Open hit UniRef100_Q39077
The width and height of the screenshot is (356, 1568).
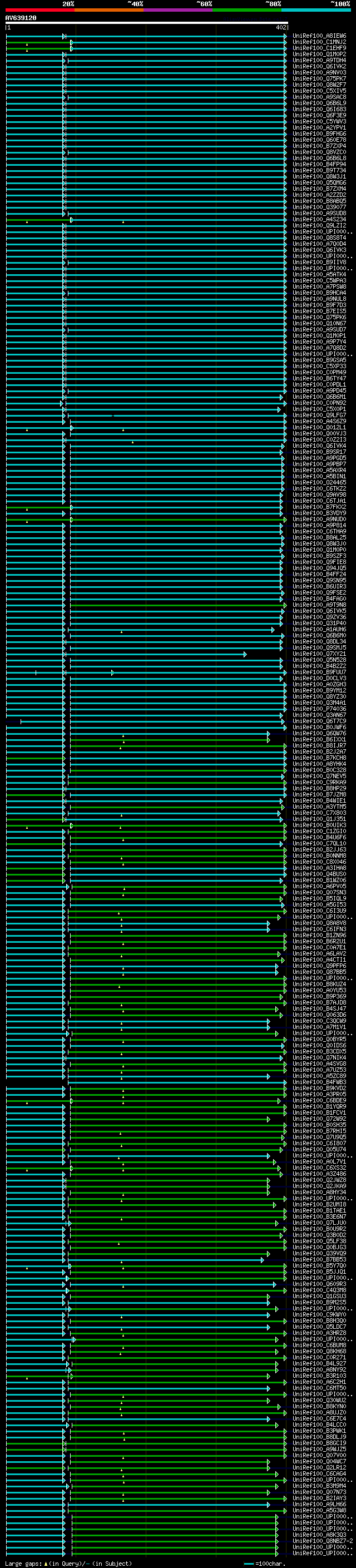(319, 207)
